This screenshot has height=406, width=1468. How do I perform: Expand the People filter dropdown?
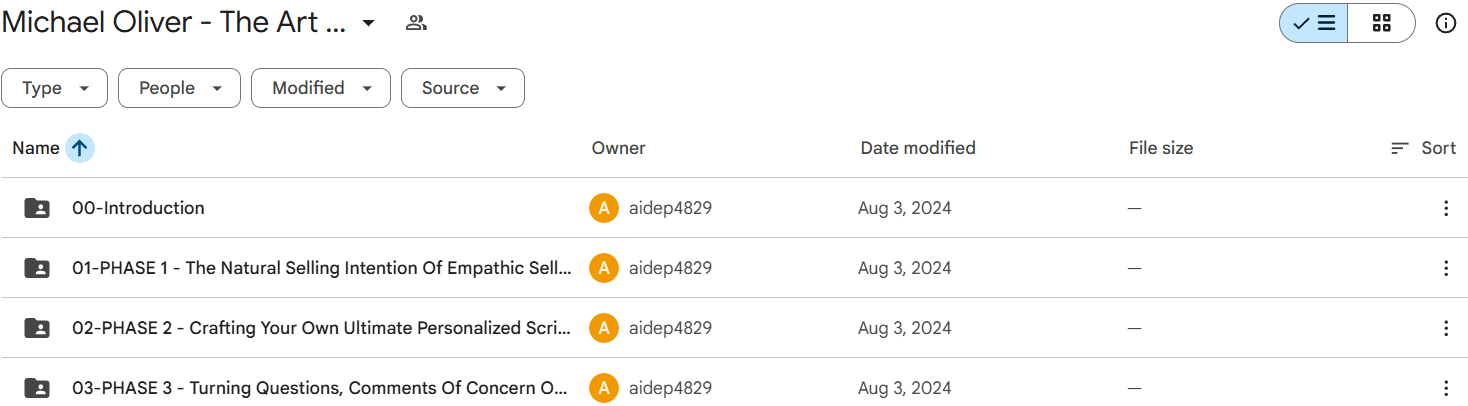[x=179, y=88]
